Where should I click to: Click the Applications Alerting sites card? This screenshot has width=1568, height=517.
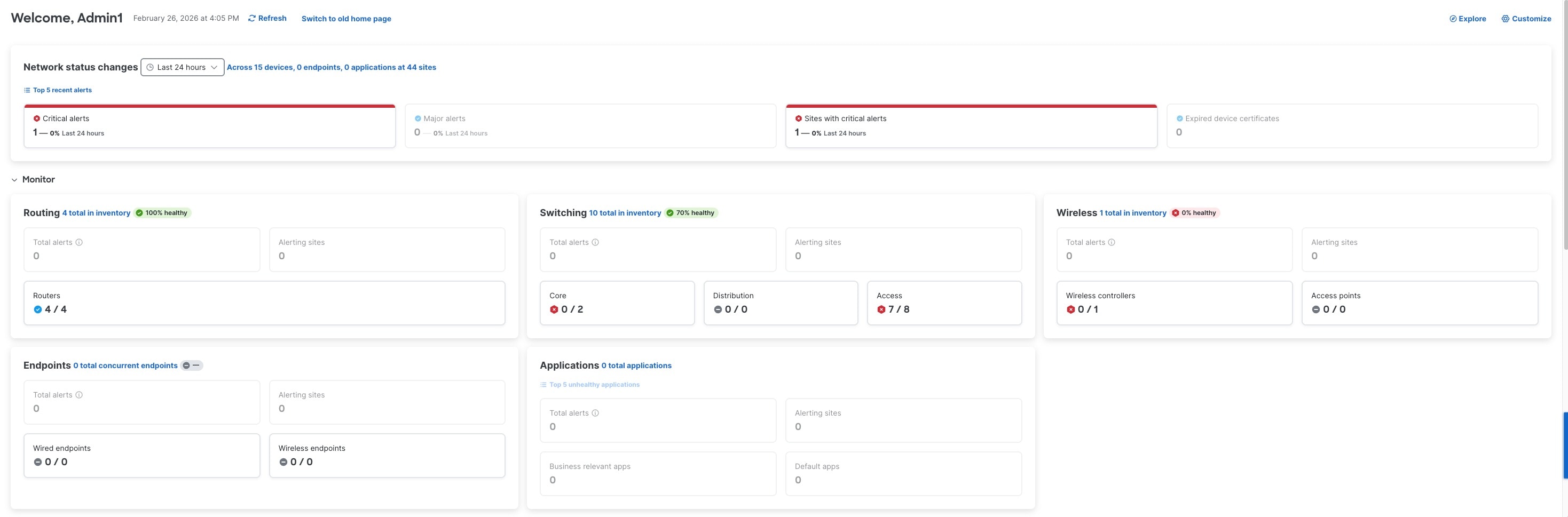(903, 420)
